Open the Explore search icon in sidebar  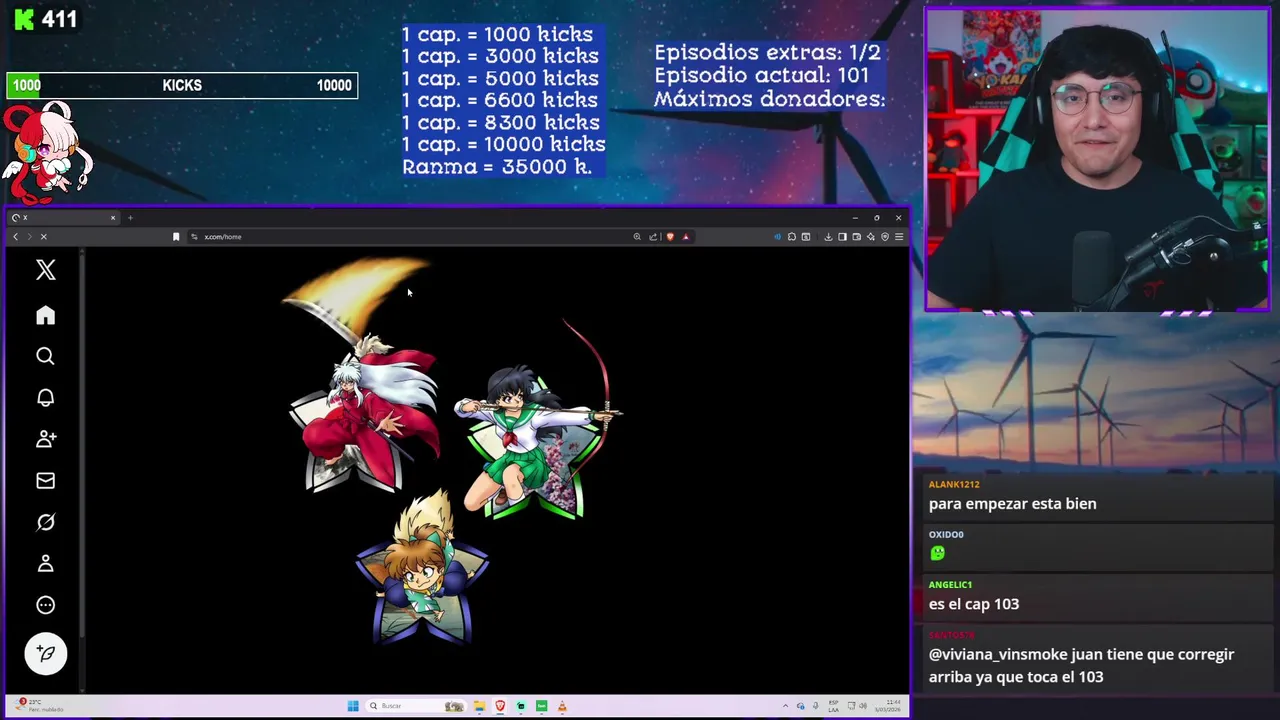[x=45, y=356]
